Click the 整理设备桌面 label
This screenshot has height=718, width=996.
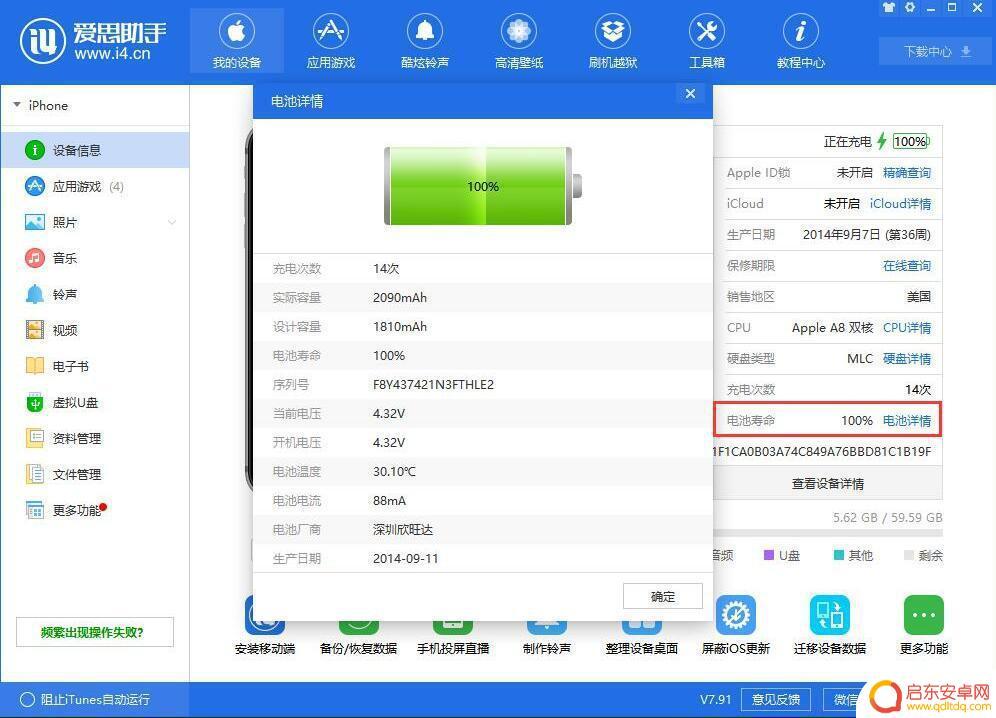tap(642, 649)
